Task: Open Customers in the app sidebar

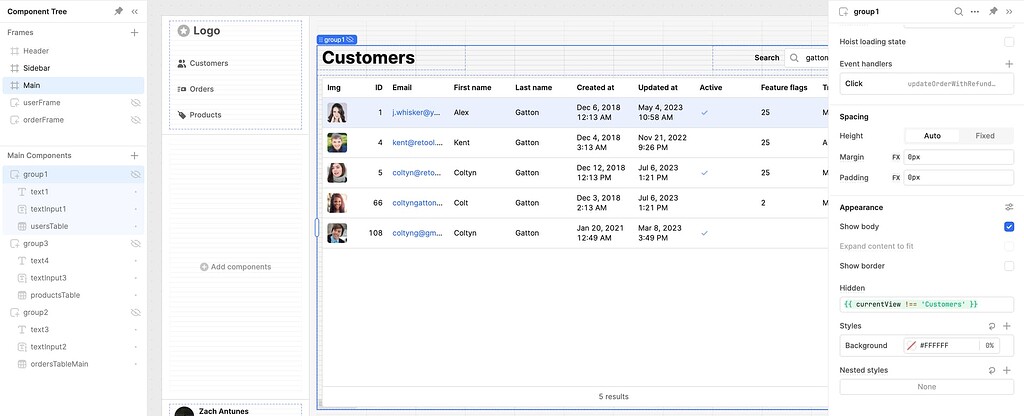Action: pos(203,63)
